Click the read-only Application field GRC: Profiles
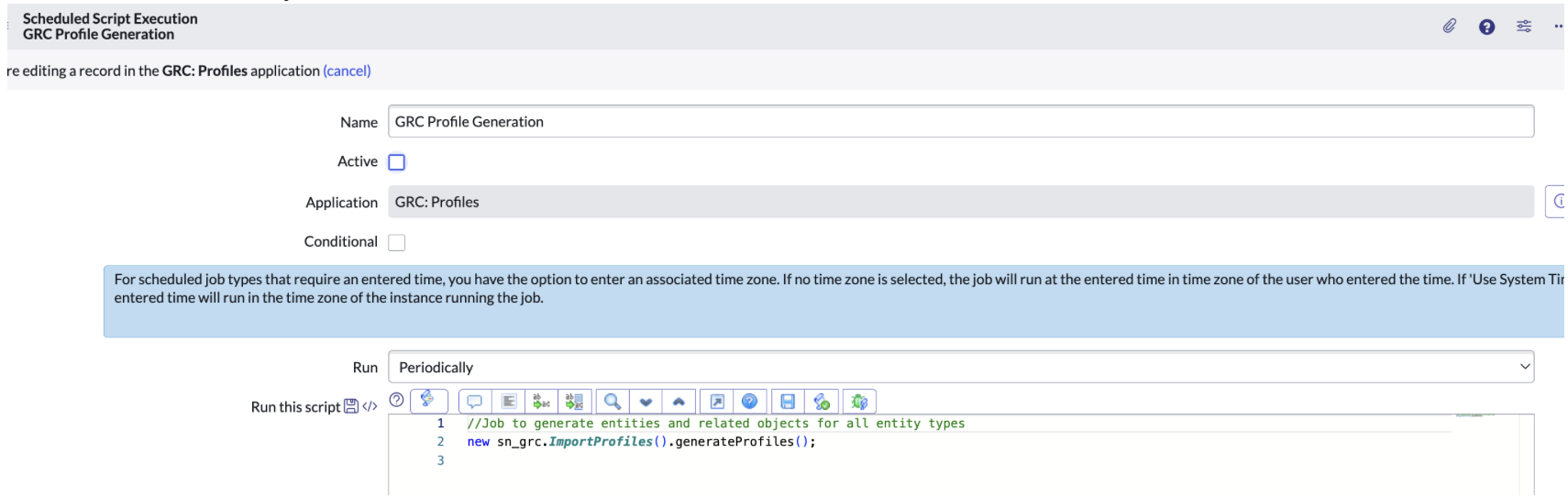This screenshot has height=497, width=1568. pos(961,202)
